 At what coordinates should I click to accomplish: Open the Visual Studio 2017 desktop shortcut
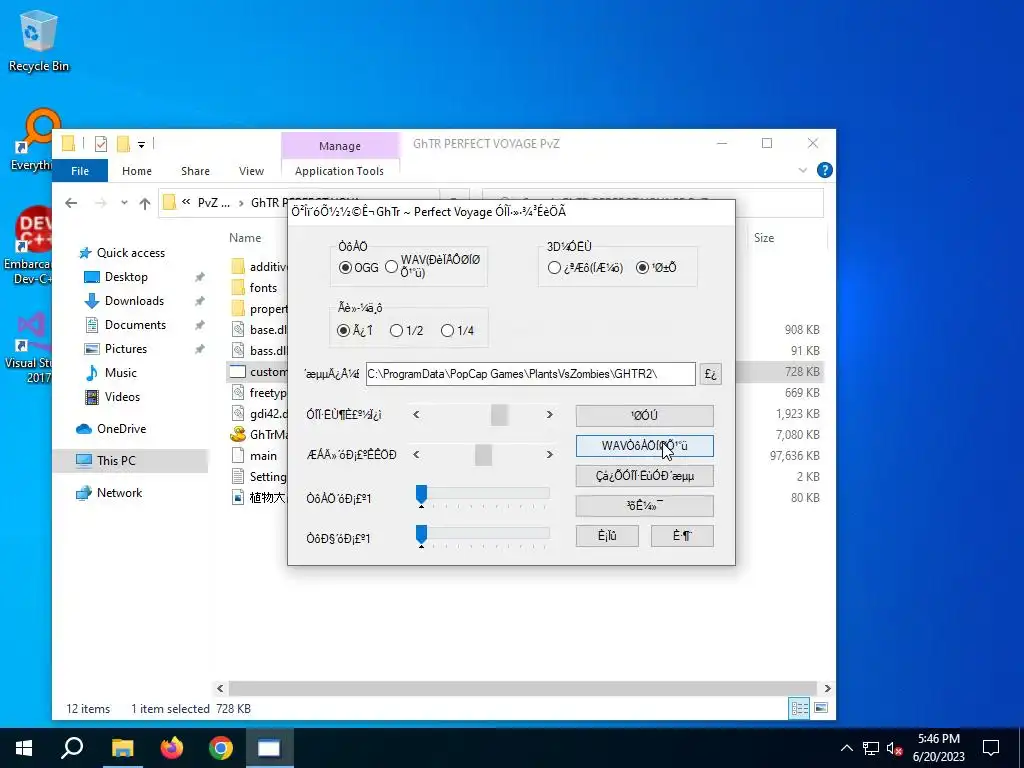[x=29, y=348]
